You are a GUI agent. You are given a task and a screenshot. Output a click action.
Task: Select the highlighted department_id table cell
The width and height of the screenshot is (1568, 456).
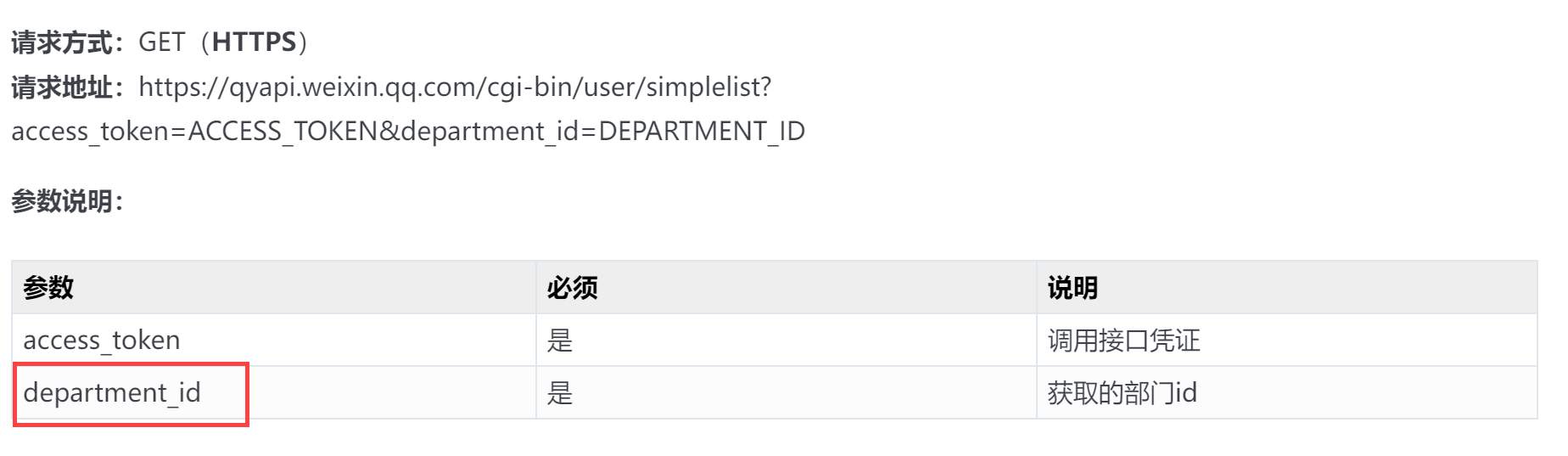(112, 393)
